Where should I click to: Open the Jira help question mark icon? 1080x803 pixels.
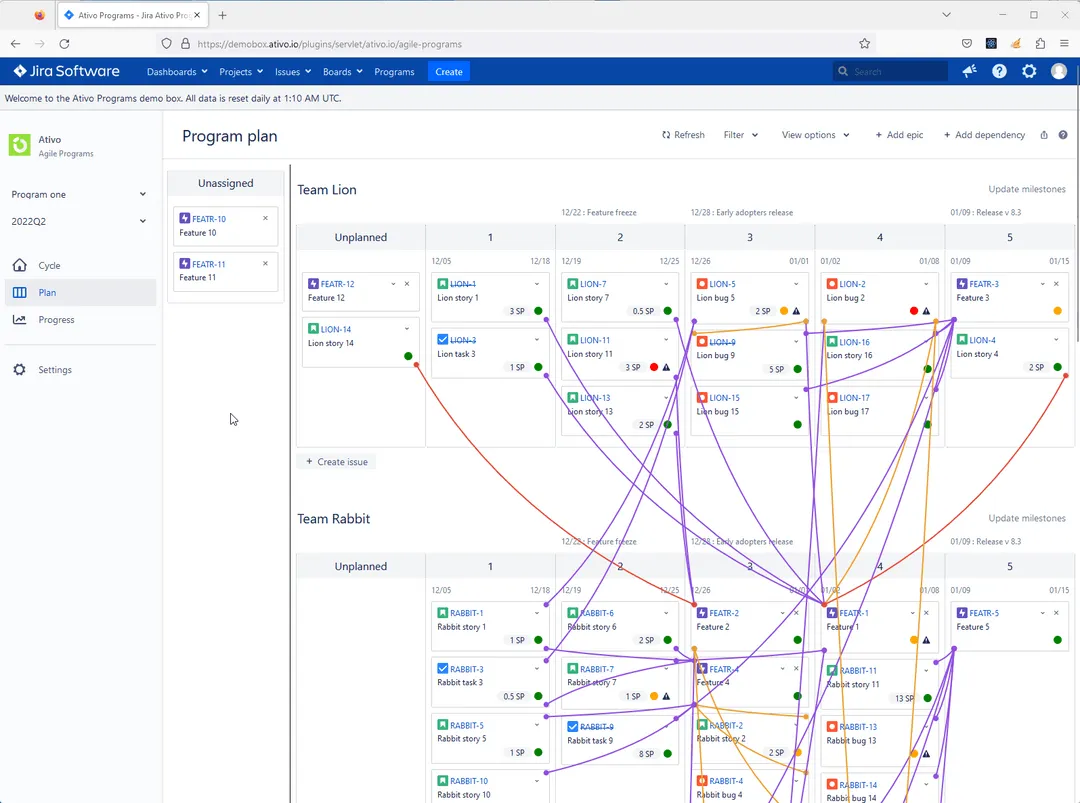point(999,71)
